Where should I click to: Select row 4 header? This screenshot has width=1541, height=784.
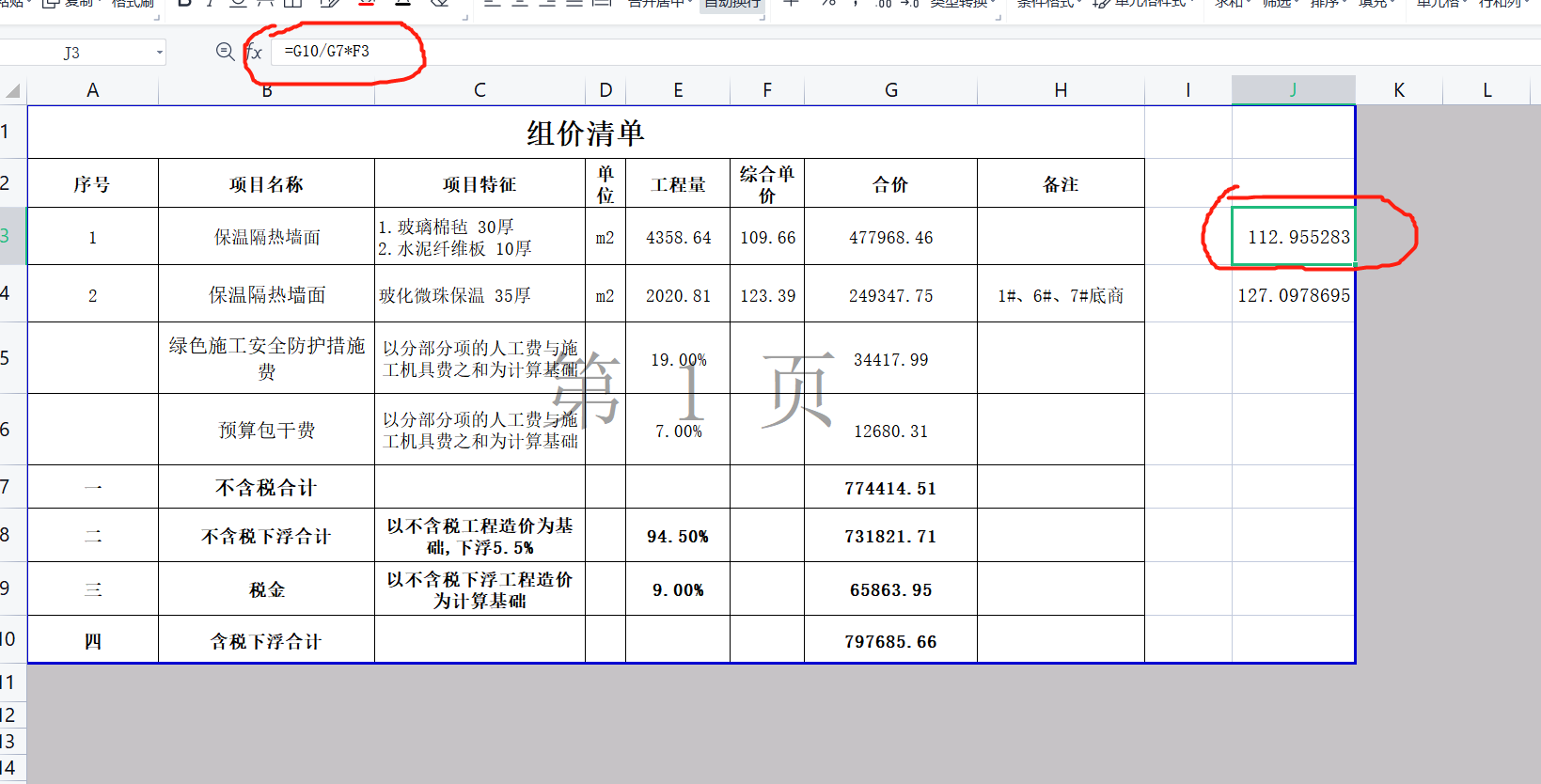pyautogui.click(x=12, y=293)
